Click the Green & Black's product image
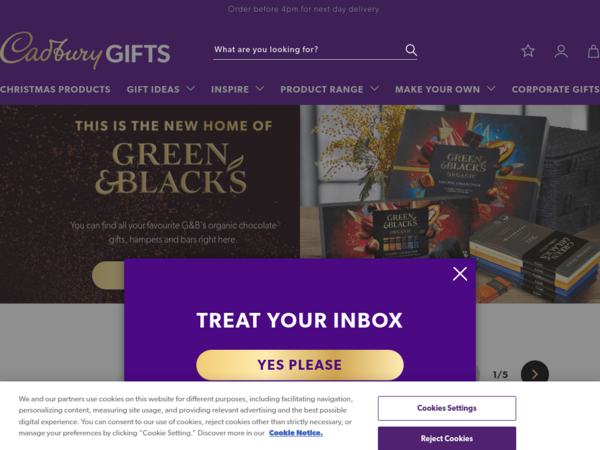Viewport: 600px width, 450px height. click(x=450, y=204)
